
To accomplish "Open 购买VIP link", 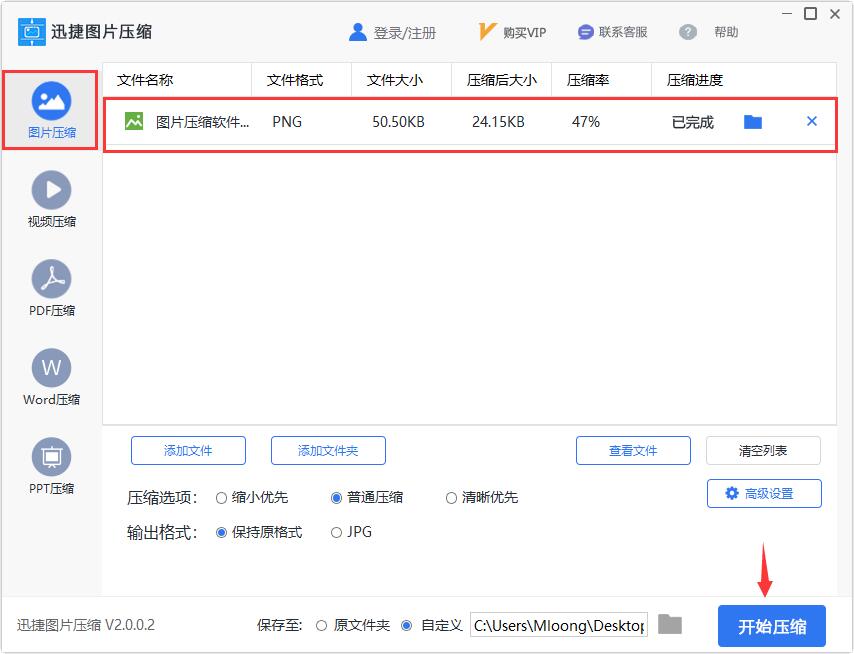I will [x=524, y=33].
